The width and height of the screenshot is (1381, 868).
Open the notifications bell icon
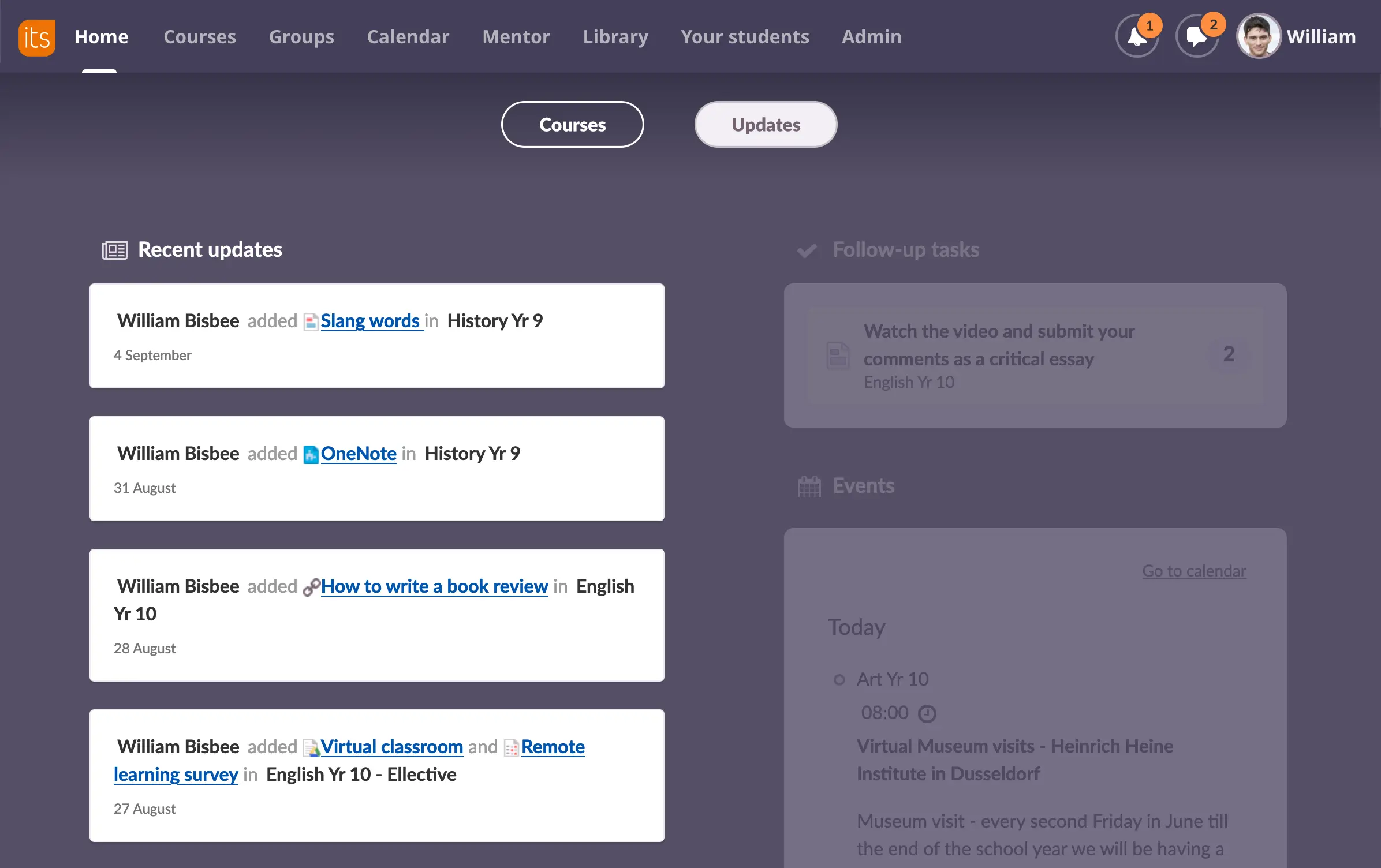pos(1137,37)
